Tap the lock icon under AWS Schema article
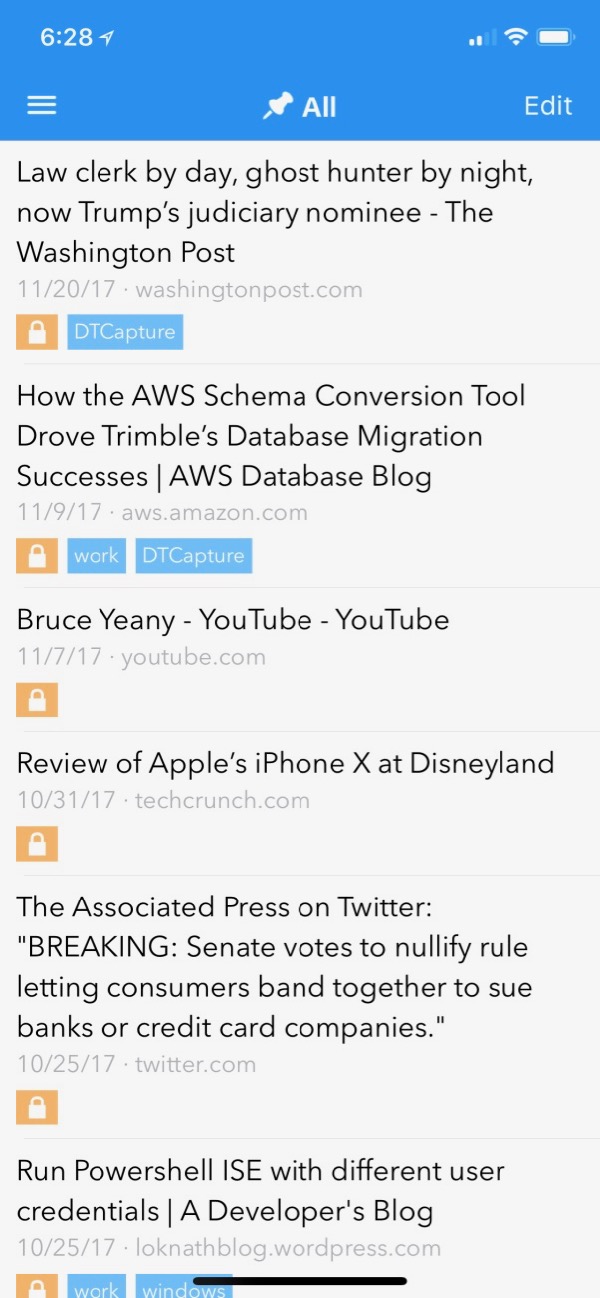Image resolution: width=600 pixels, height=1298 pixels. click(37, 556)
